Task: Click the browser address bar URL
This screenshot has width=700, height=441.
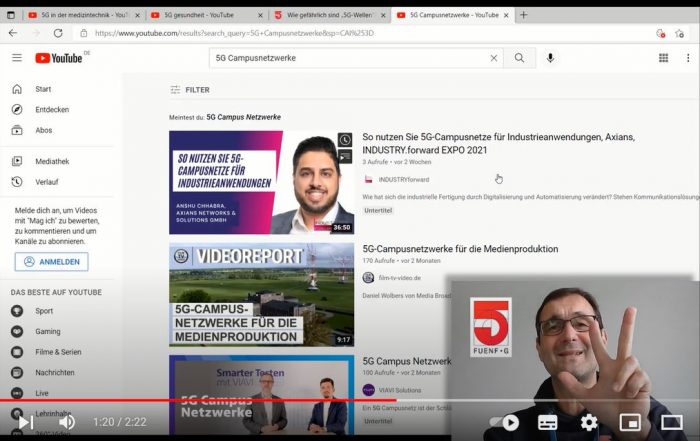Action: [x=234, y=33]
